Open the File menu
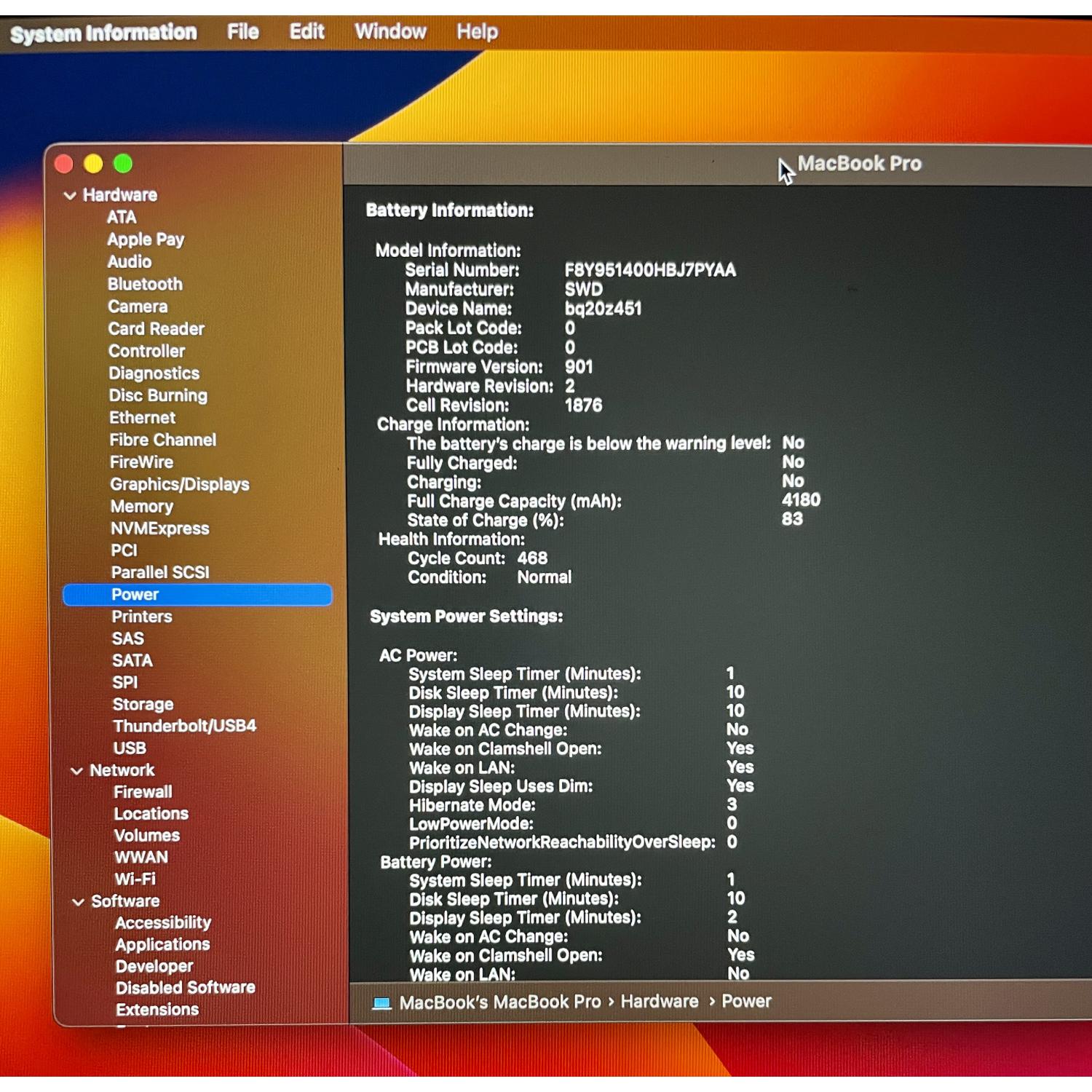The width and height of the screenshot is (1092, 1092). (x=243, y=32)
